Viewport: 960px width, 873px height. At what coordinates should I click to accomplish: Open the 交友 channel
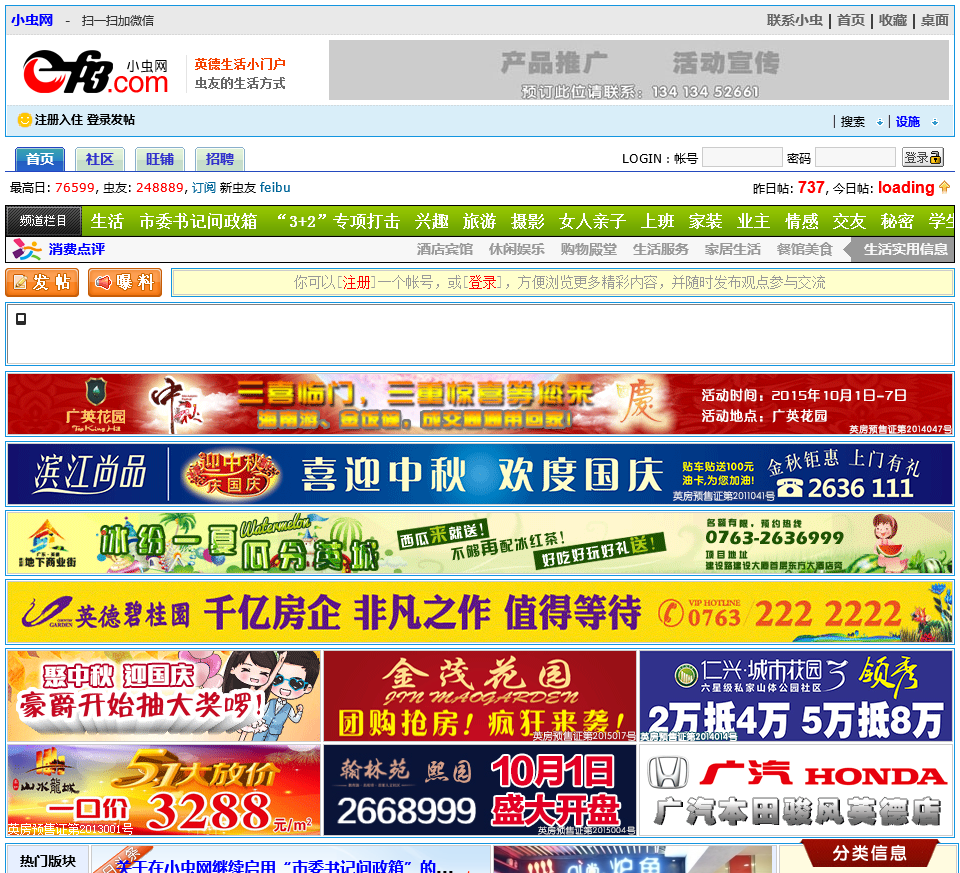[849, 221]
